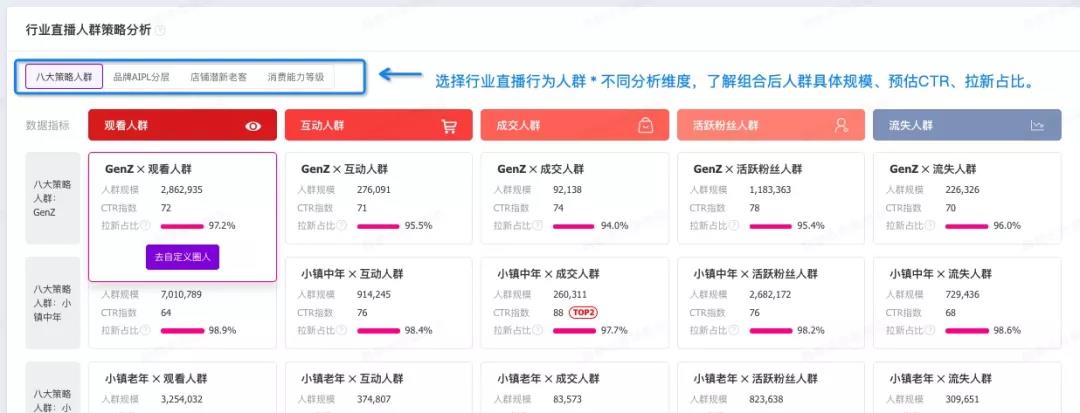The image size is (1080, 413).
Task: Click 拉新占比 help icon in GenZ × 互动人群
Action: [342, 226]
